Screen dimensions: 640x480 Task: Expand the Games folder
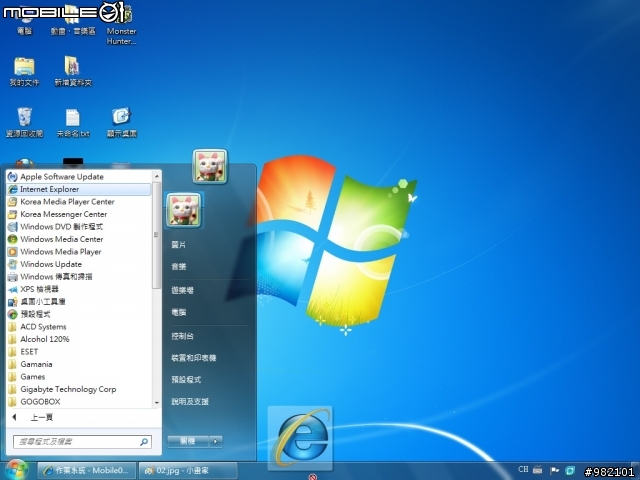(78, 377)
